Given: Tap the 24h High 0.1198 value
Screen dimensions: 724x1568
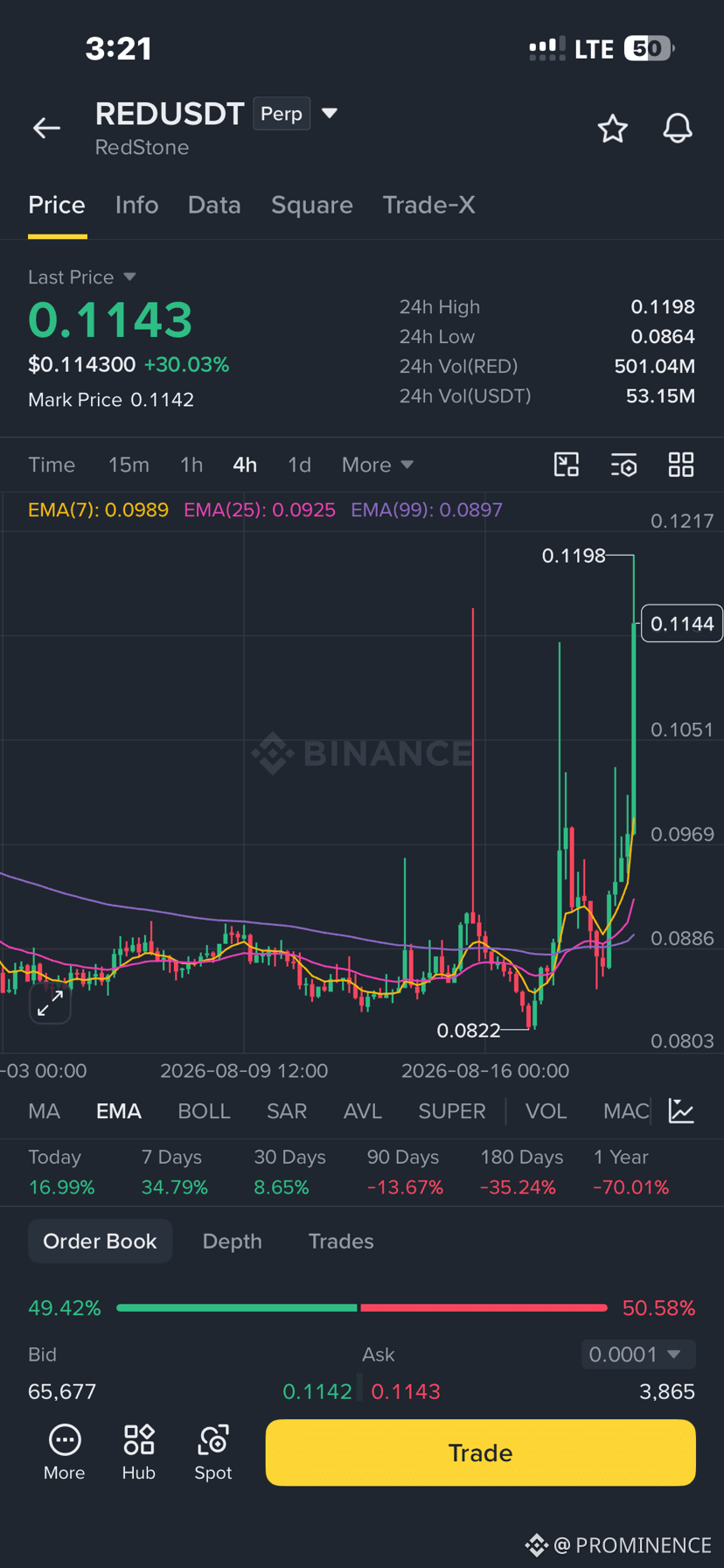Looking at the screenshot, I should click(663, 307).
